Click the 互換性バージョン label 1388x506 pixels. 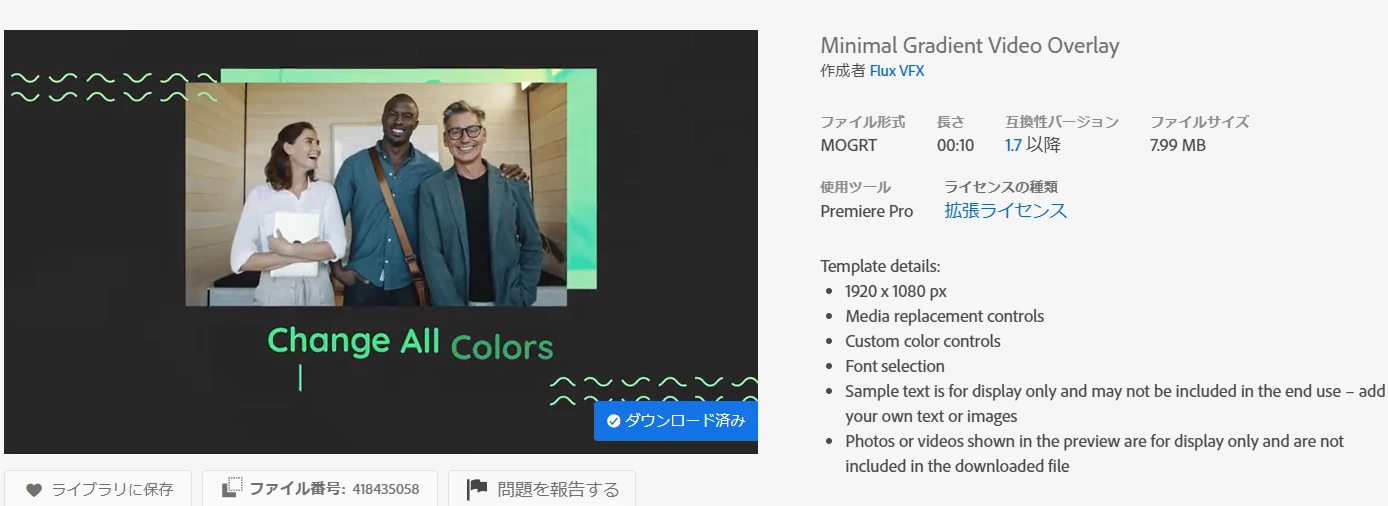tap(1062, 122)
